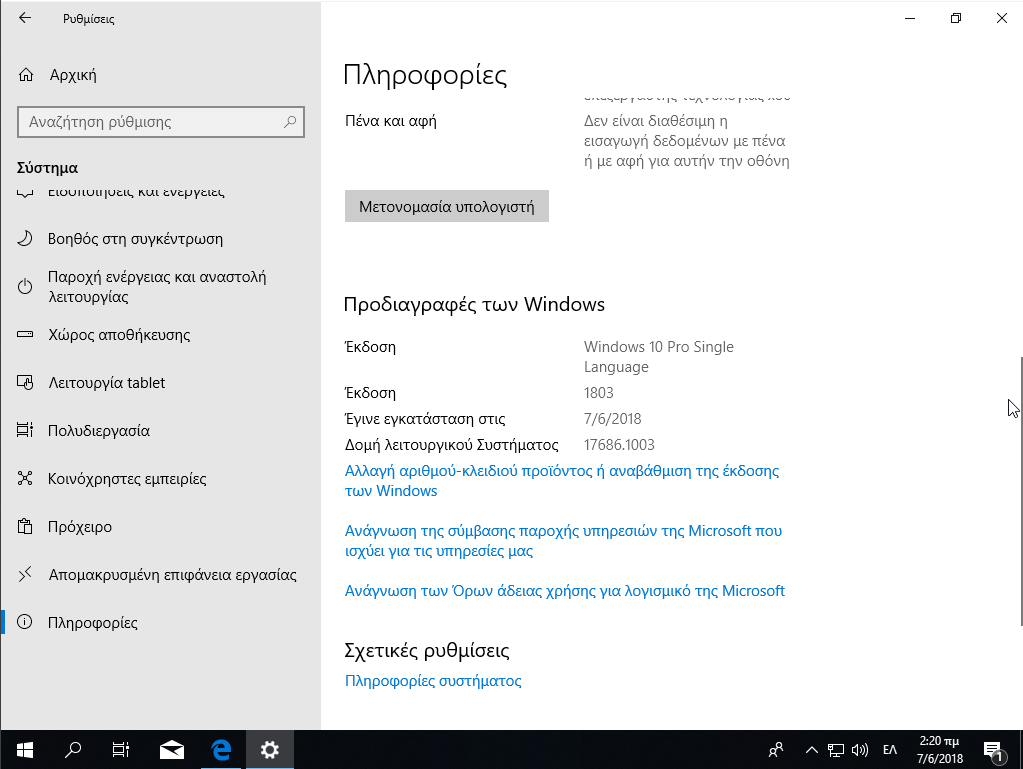This screenshot has width=1023, height=769.
Task: Open the Αρχική home icon
Action: pos(25,75)
